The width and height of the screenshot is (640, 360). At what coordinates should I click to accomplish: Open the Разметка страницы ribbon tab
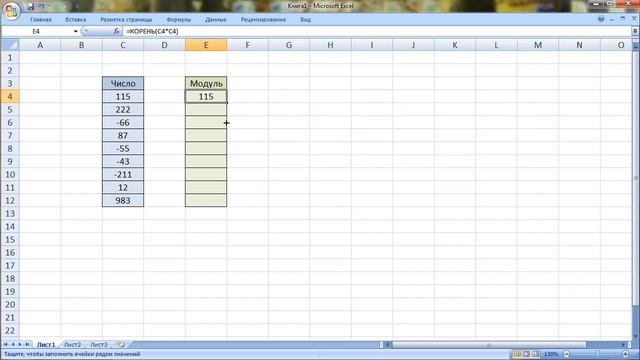[126, 20]
